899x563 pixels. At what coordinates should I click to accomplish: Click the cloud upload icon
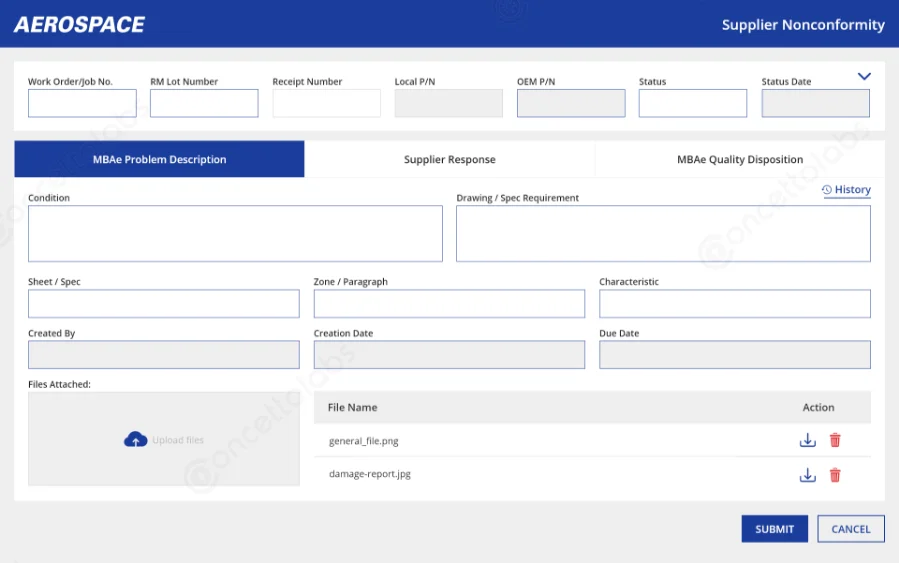[135, 439]
